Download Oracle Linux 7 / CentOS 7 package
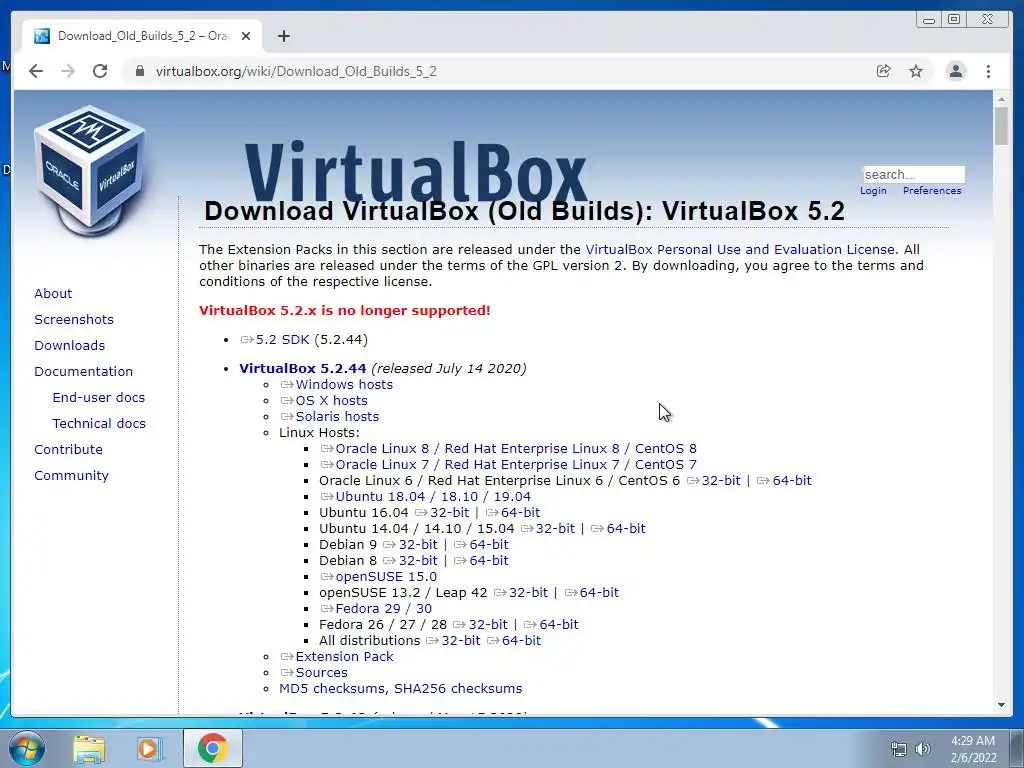Screen dimensions: 1024x768 coord(515,464)
